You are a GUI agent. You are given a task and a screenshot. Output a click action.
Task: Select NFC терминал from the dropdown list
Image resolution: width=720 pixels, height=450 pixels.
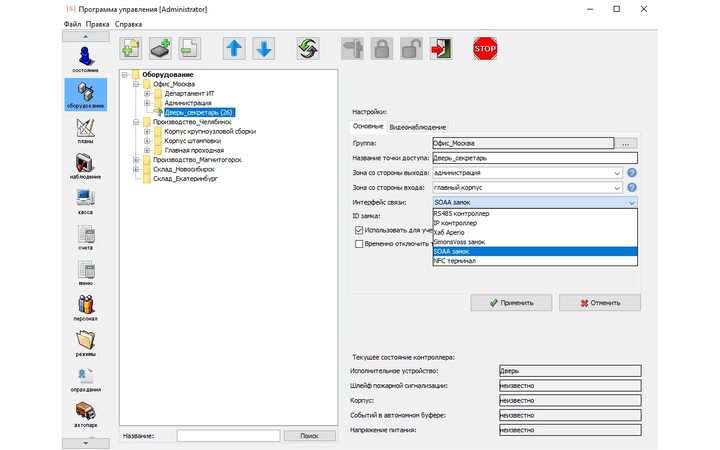click(454, 261)
